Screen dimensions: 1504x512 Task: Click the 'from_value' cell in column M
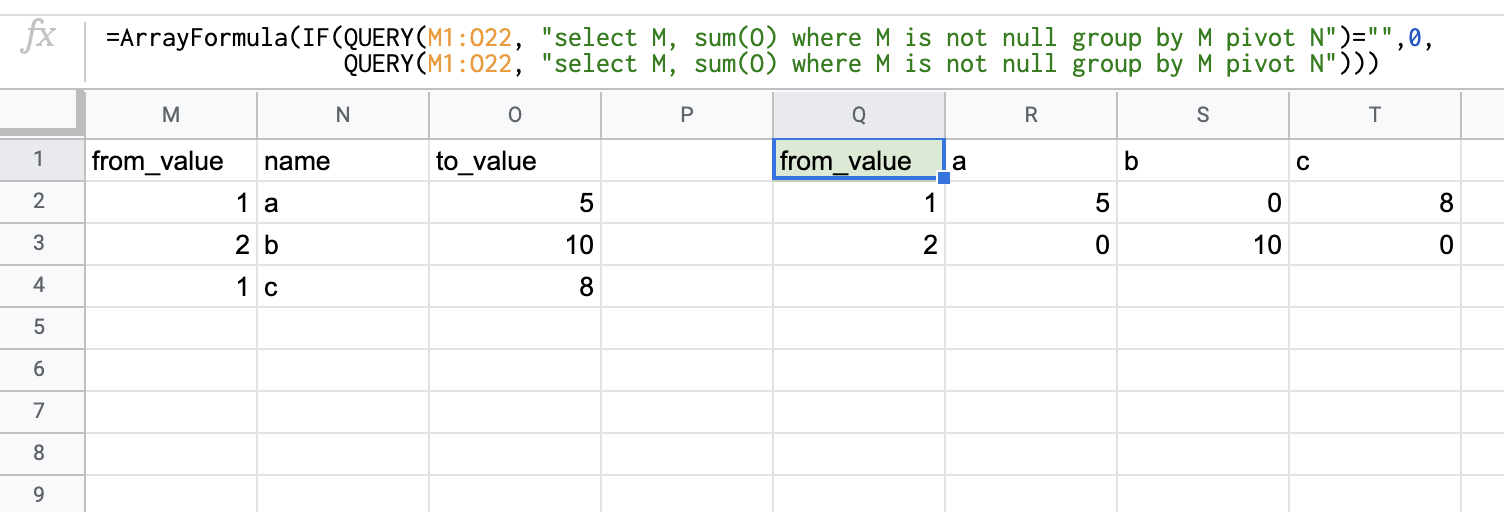[x=171, y=161]
